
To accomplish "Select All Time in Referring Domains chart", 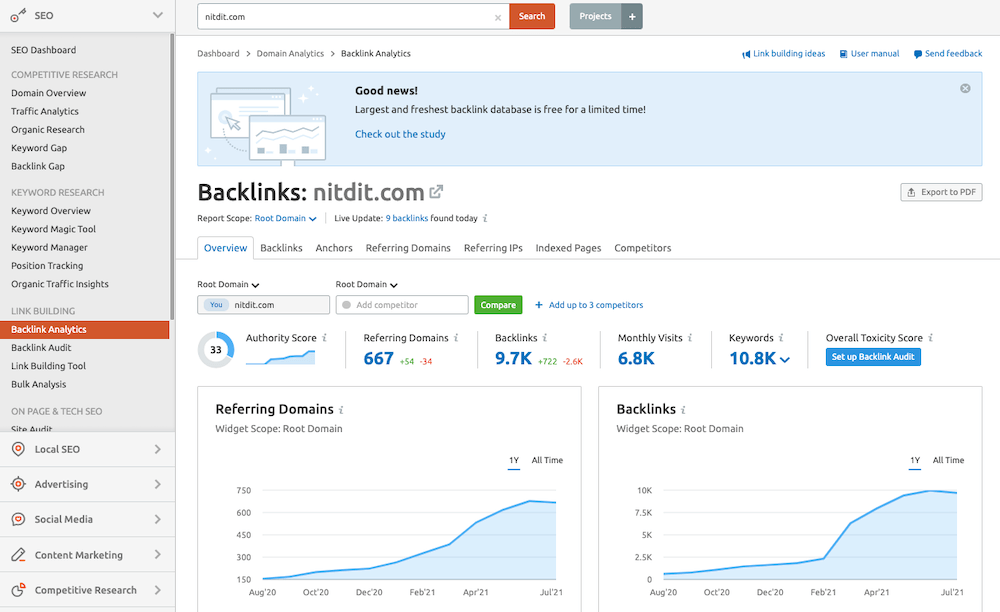I will pyautogui.click(x=547, y=460).
